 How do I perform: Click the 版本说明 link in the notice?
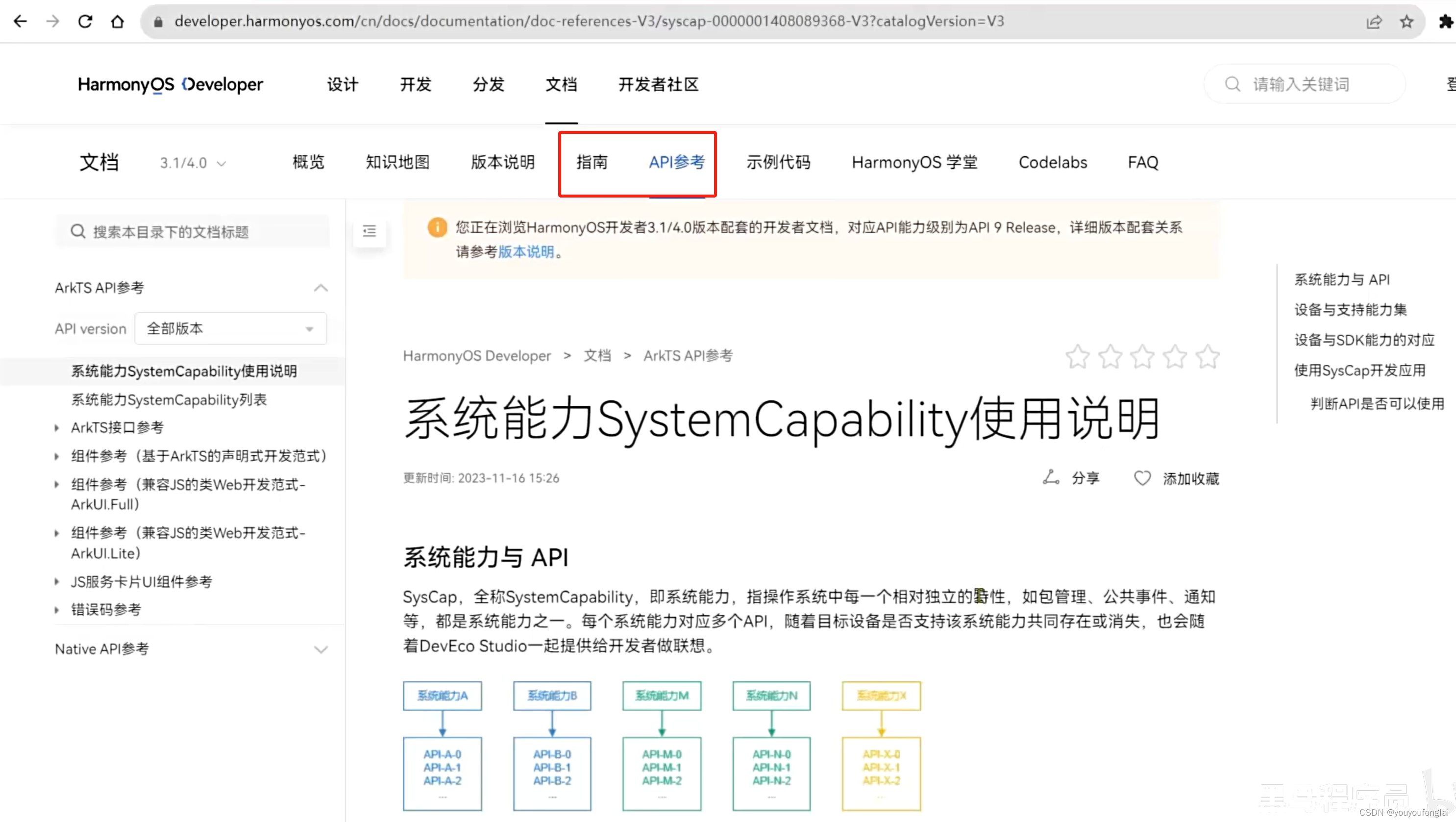pyautogui.click(x=526, y=252)
